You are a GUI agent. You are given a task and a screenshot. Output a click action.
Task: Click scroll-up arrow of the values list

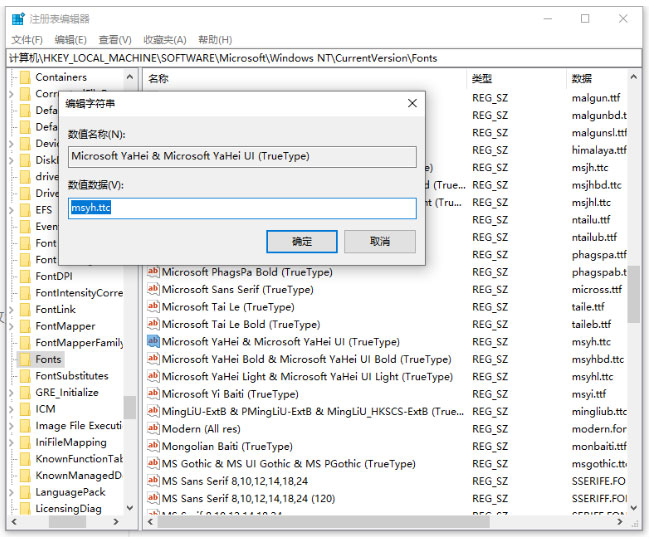633,77
